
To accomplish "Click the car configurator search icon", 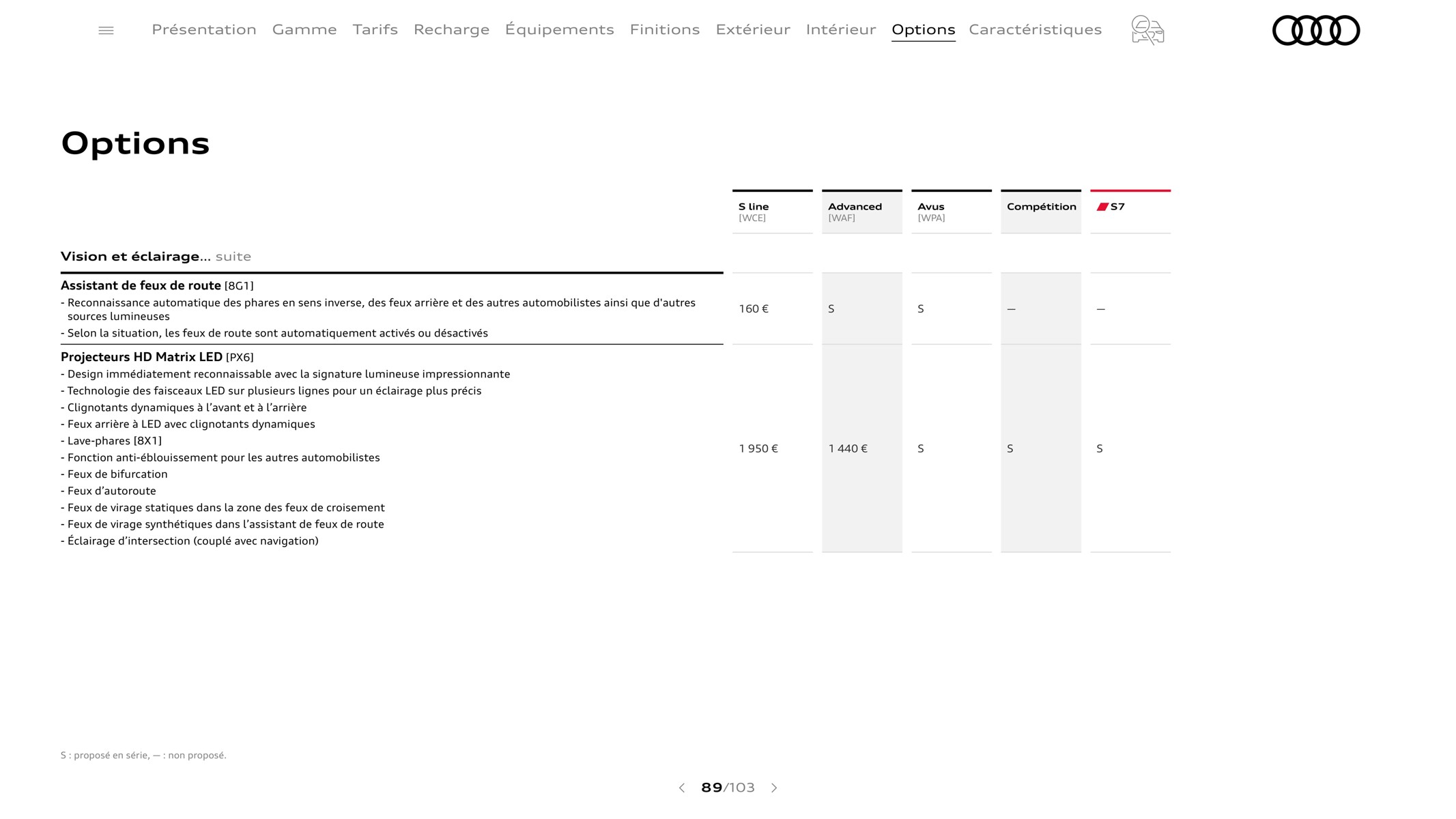I will [1147, 30].
